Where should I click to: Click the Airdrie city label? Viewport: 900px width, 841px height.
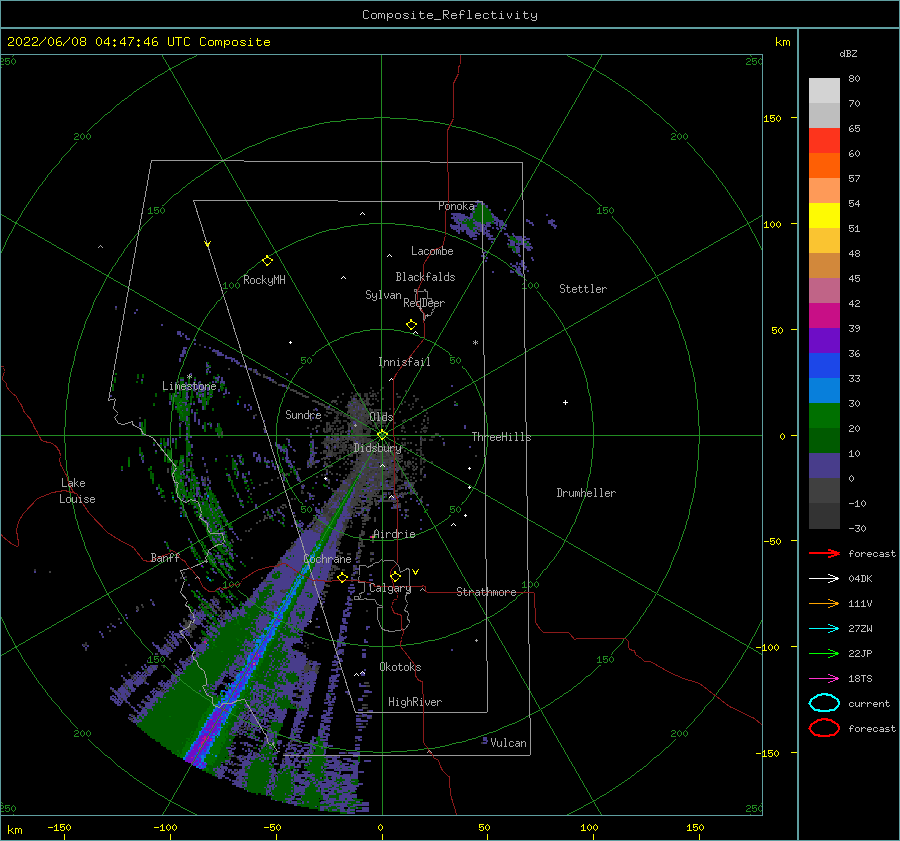pos(394,534)
